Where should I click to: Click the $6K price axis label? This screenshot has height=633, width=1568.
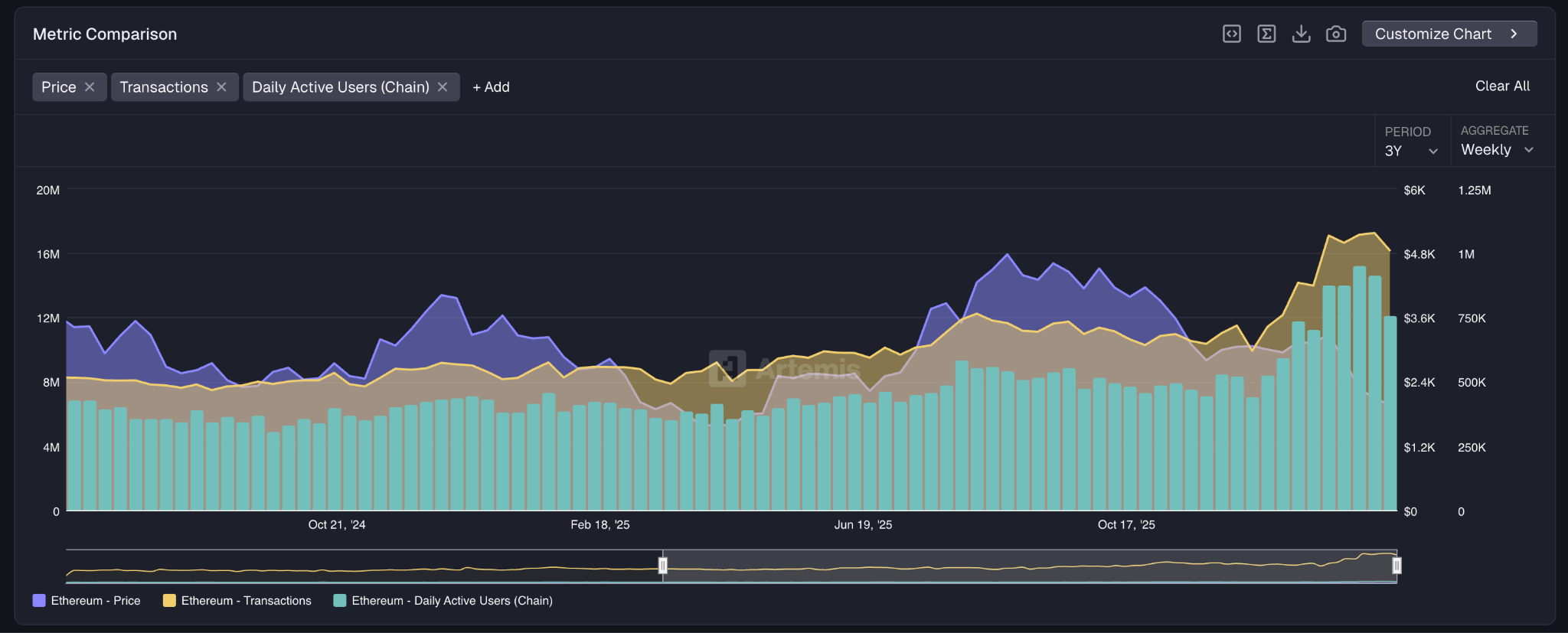(x=1414, y=191)
